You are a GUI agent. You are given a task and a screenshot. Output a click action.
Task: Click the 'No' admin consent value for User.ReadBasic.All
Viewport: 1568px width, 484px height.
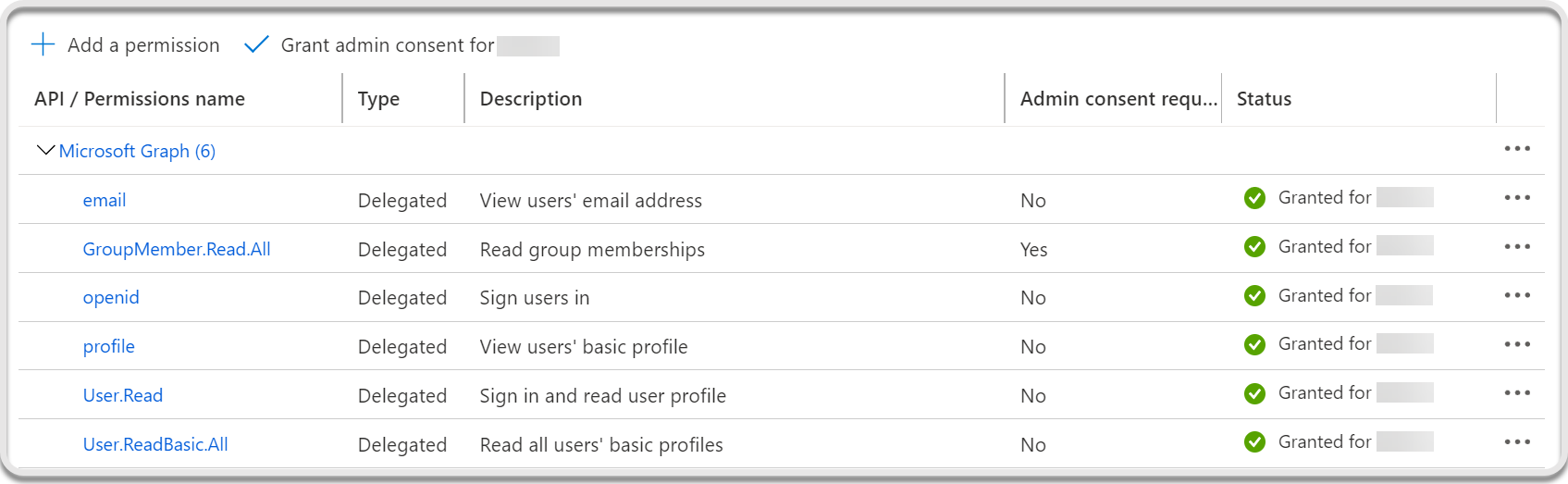1033,445
